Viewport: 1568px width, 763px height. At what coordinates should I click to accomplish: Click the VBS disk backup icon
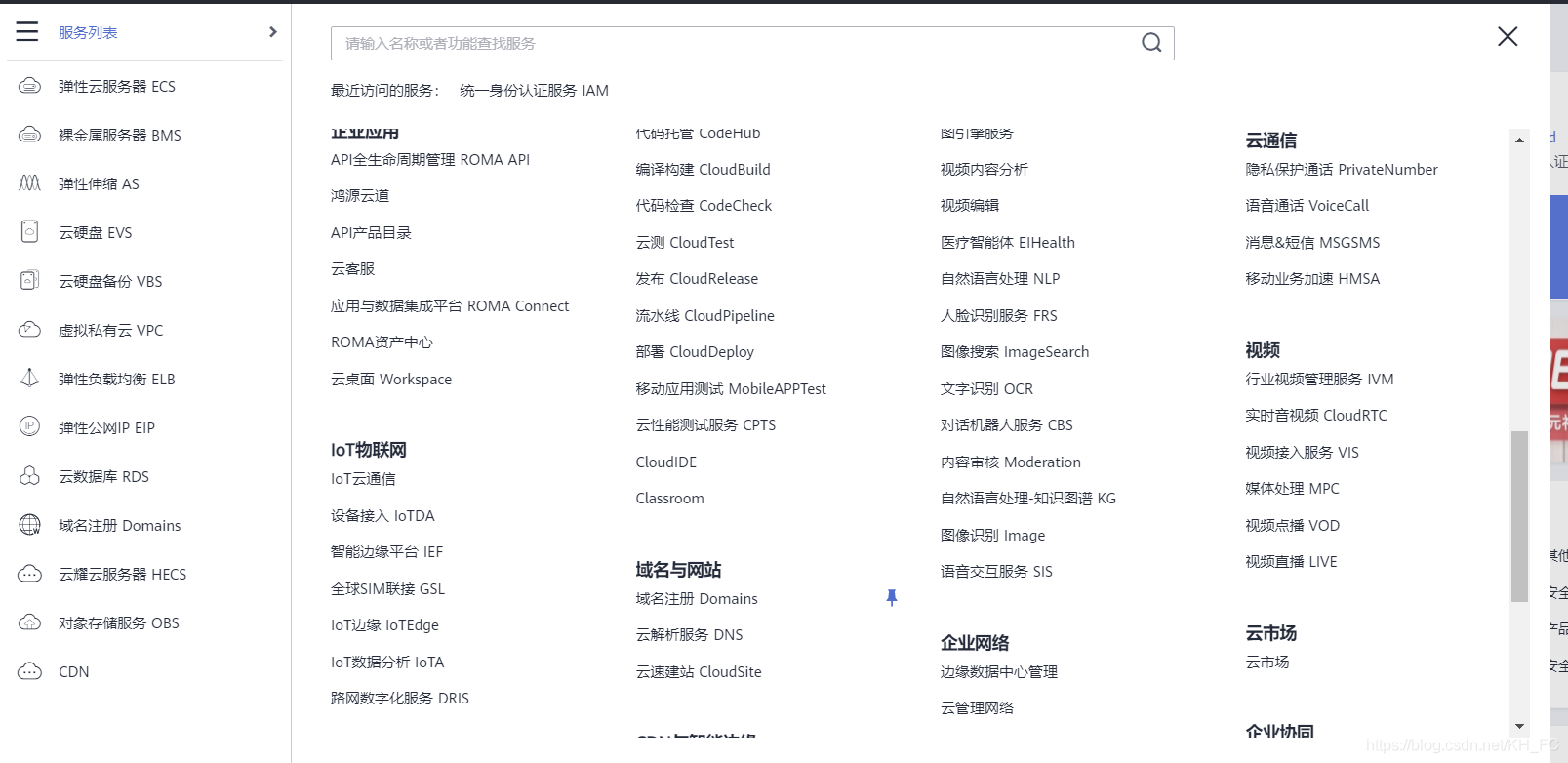point(30,281)
